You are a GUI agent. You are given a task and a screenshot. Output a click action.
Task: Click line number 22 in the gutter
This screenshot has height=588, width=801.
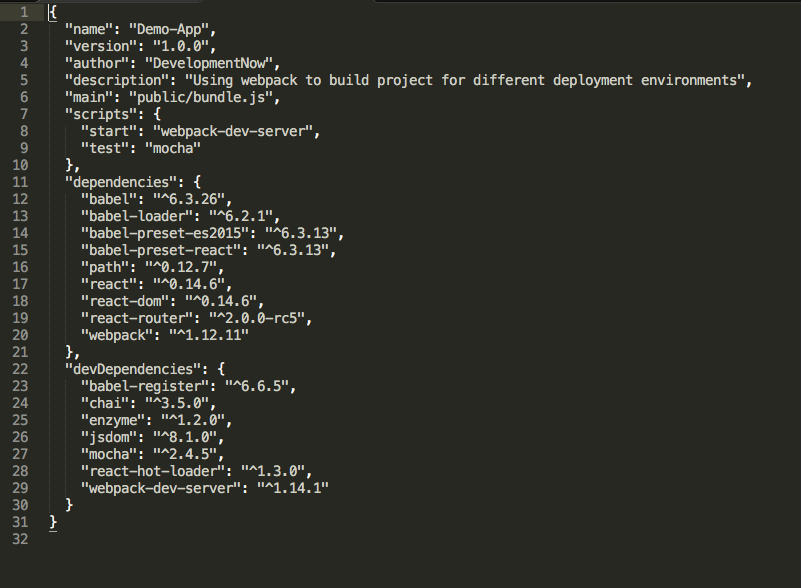click(22, 369)
